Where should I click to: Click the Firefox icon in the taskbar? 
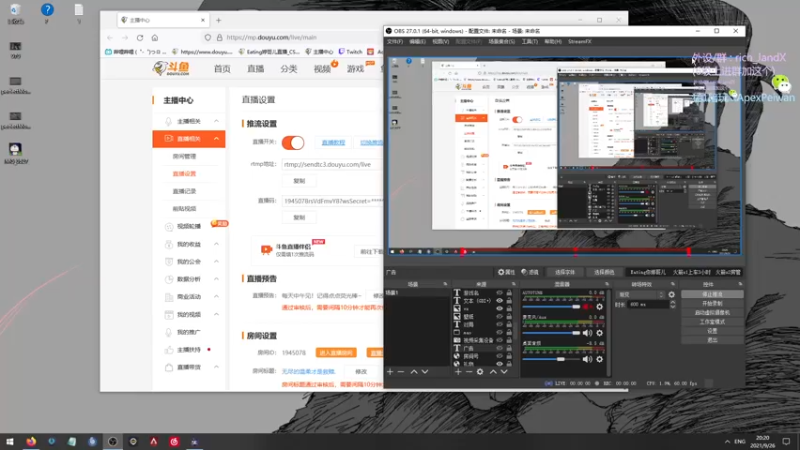coord(31,441)
